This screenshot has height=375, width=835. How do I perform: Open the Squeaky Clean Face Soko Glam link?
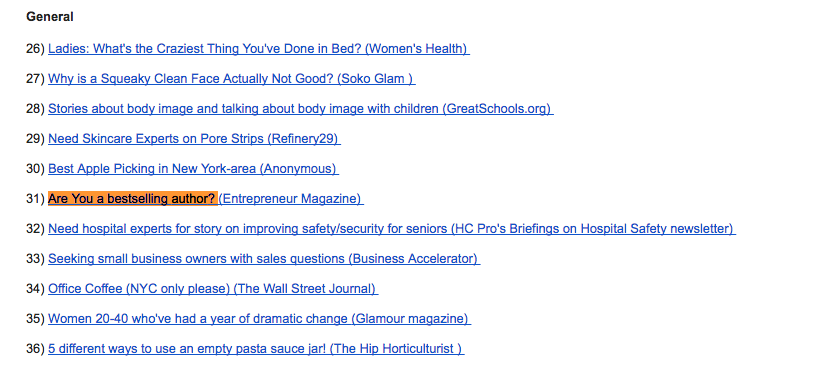[x=232, y=79]
